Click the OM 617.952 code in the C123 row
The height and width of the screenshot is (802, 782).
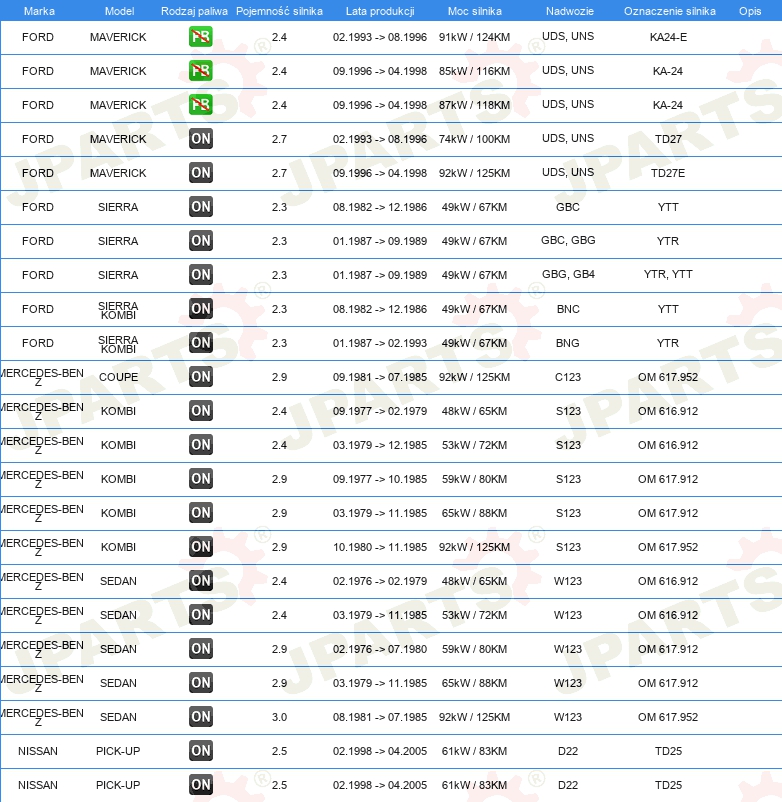tap(668, 377)
